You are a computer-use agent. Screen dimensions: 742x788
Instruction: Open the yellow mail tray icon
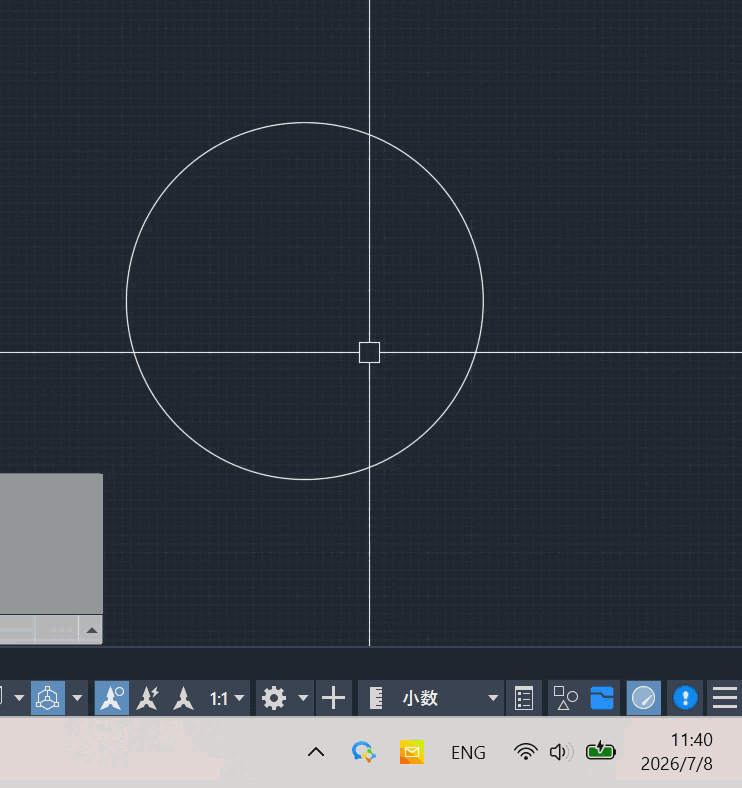click(x=412, y=752)
